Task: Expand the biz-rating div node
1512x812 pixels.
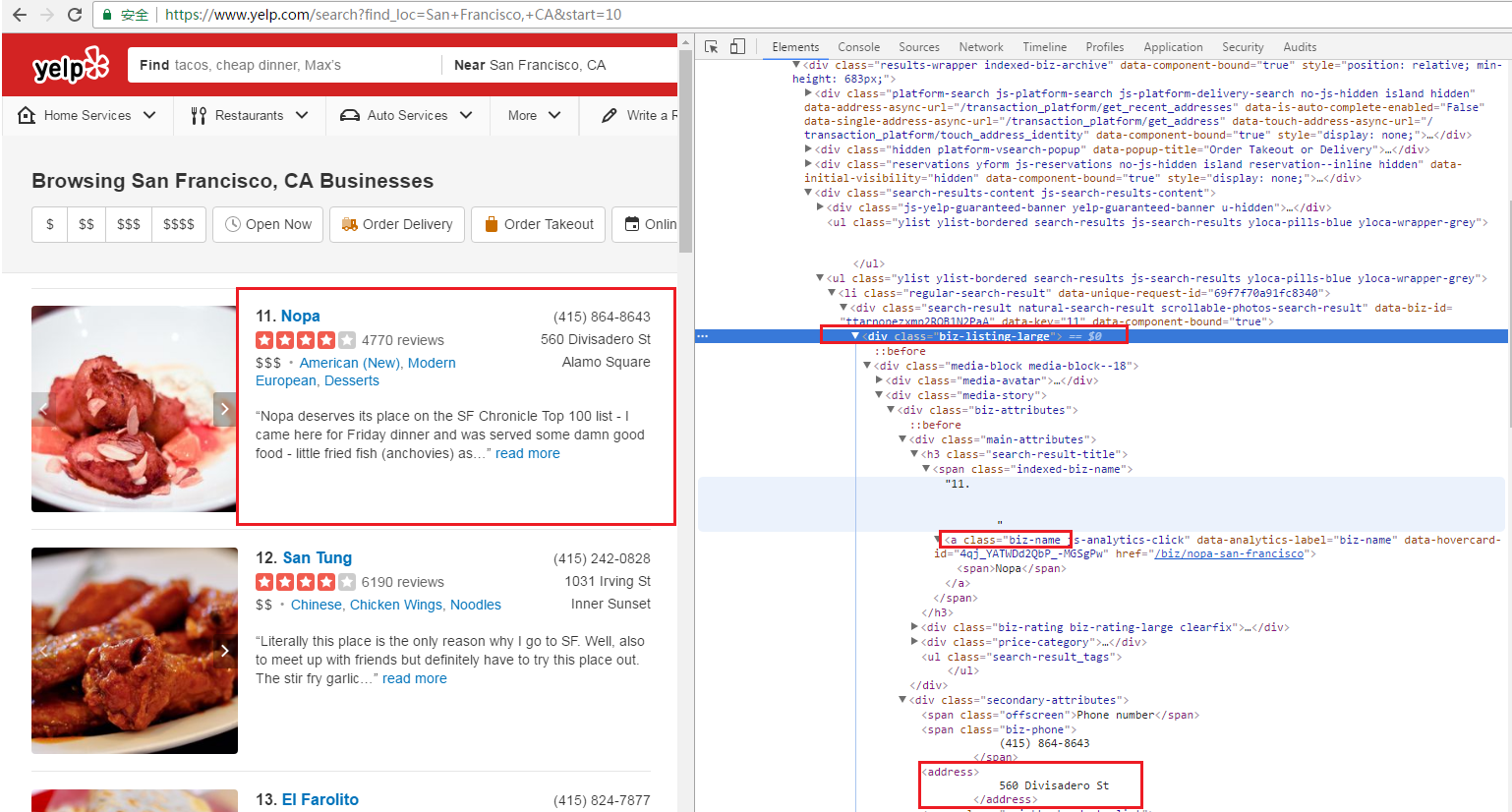Action: [x=915, y=627]
